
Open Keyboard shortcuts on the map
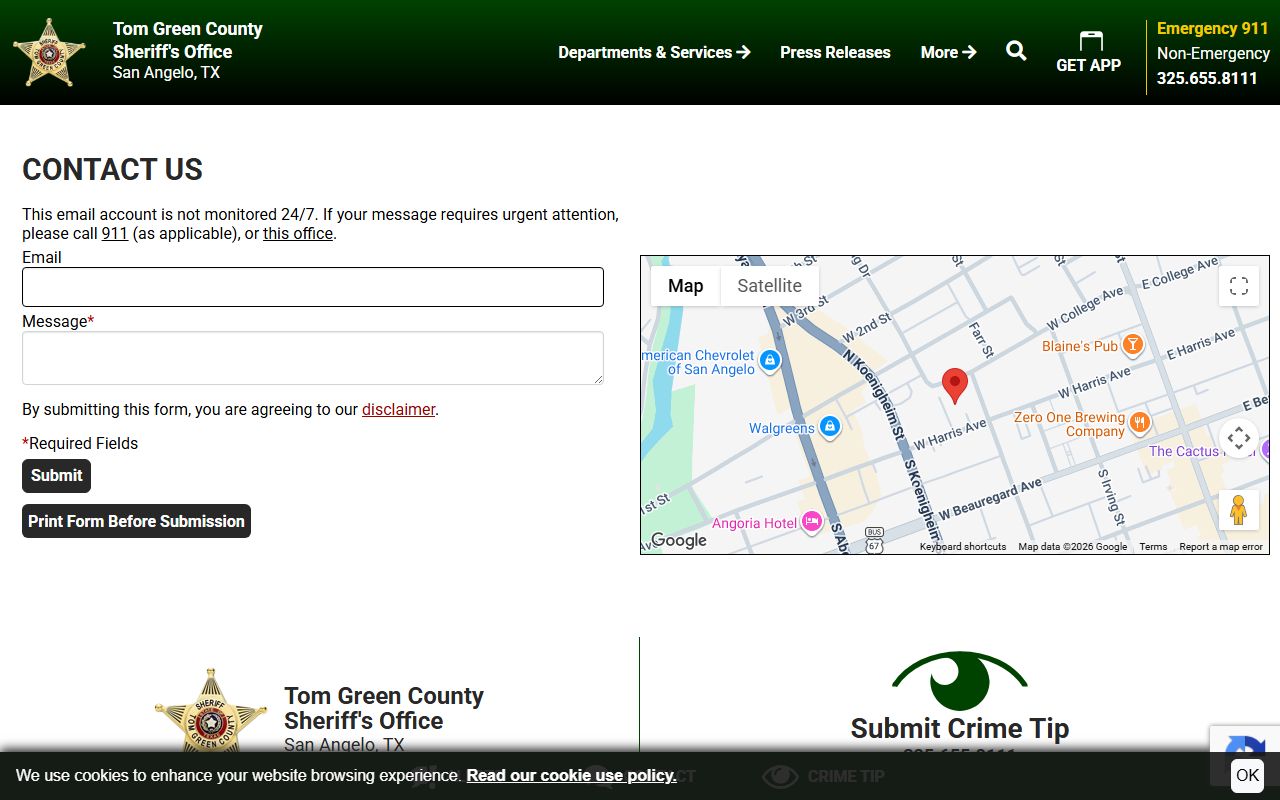tap(963, 547)
